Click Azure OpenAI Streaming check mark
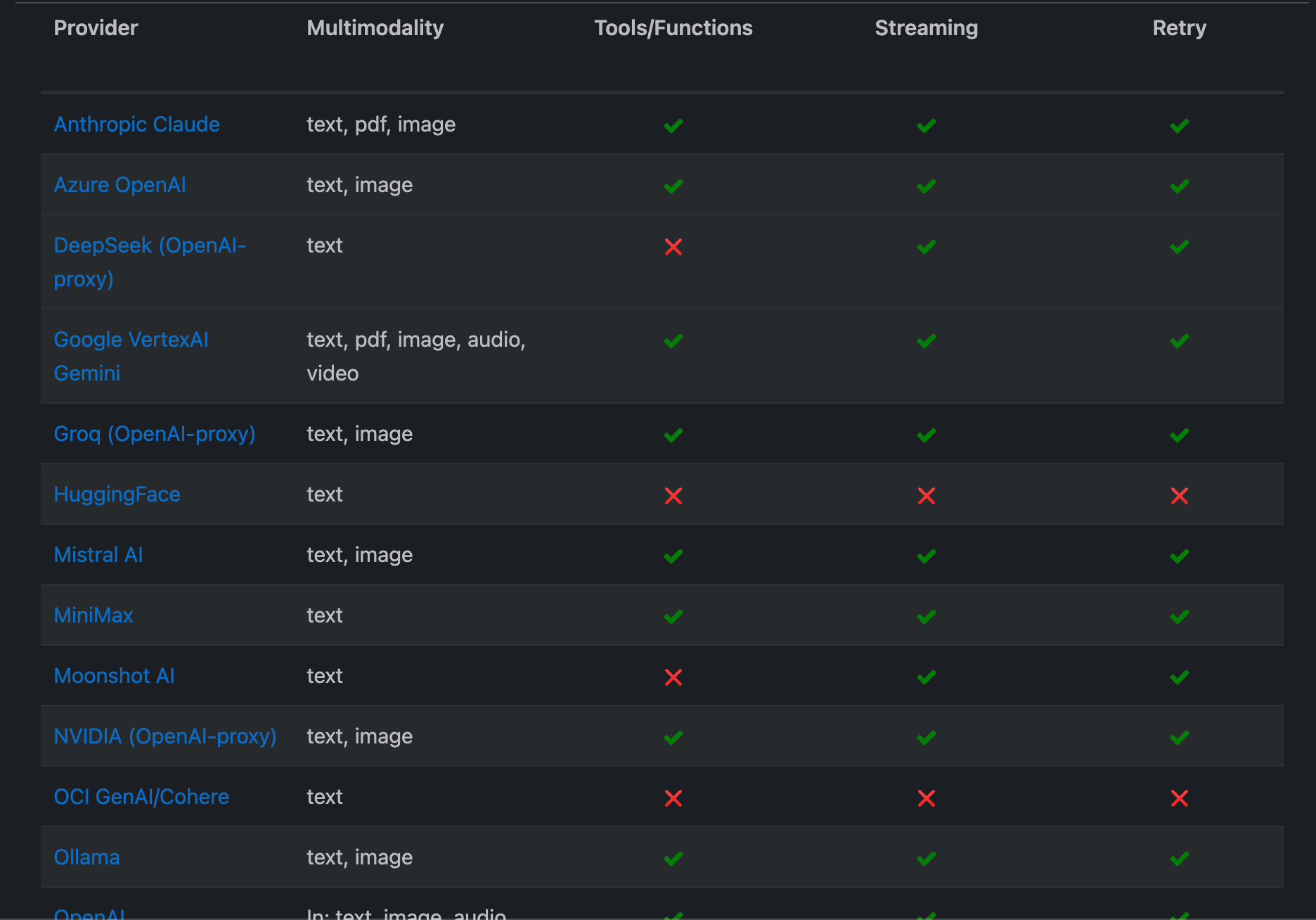 pyautogui.click(x=927, y=186)
